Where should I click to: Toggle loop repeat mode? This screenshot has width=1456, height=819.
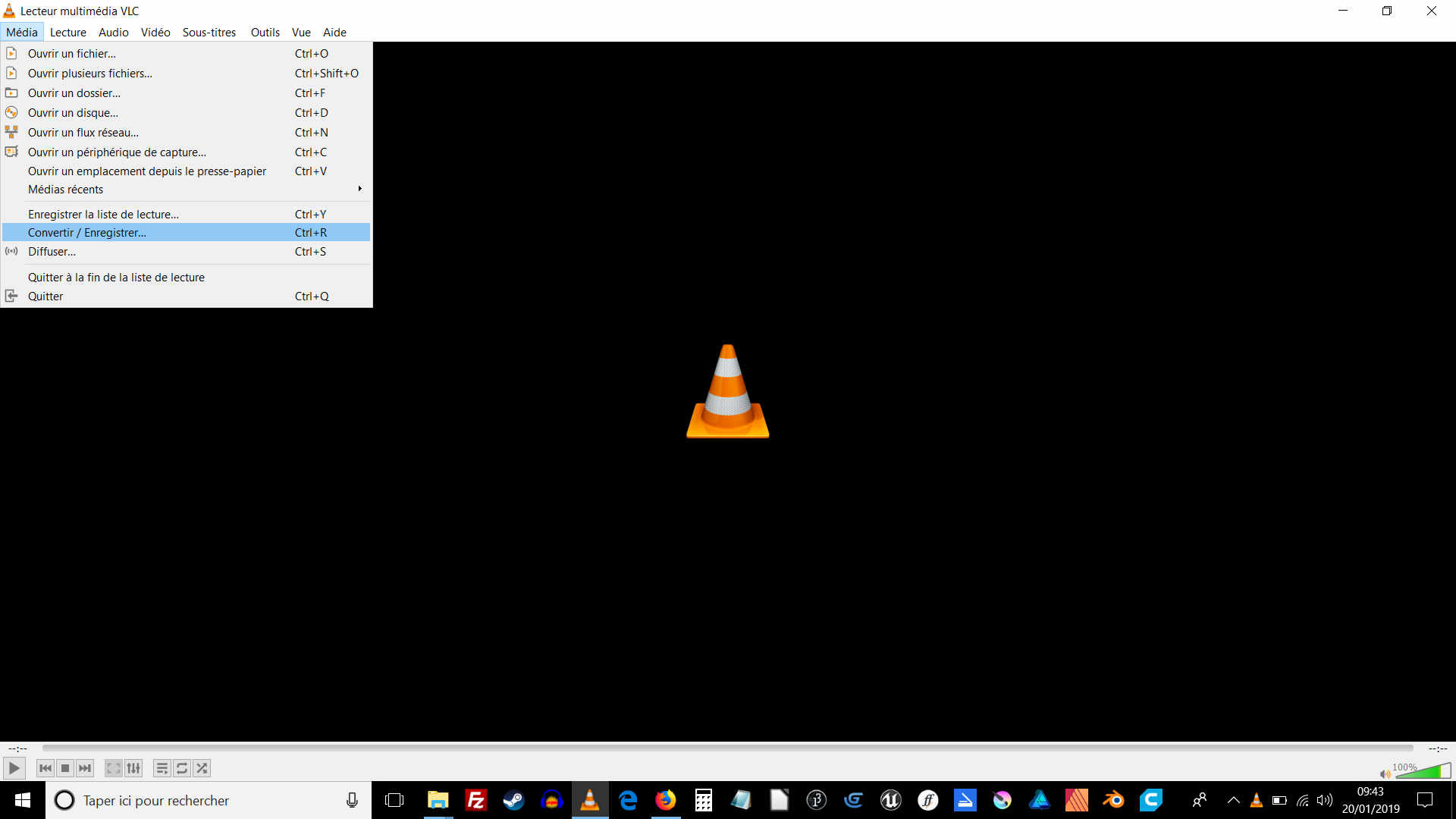point(182,768)
